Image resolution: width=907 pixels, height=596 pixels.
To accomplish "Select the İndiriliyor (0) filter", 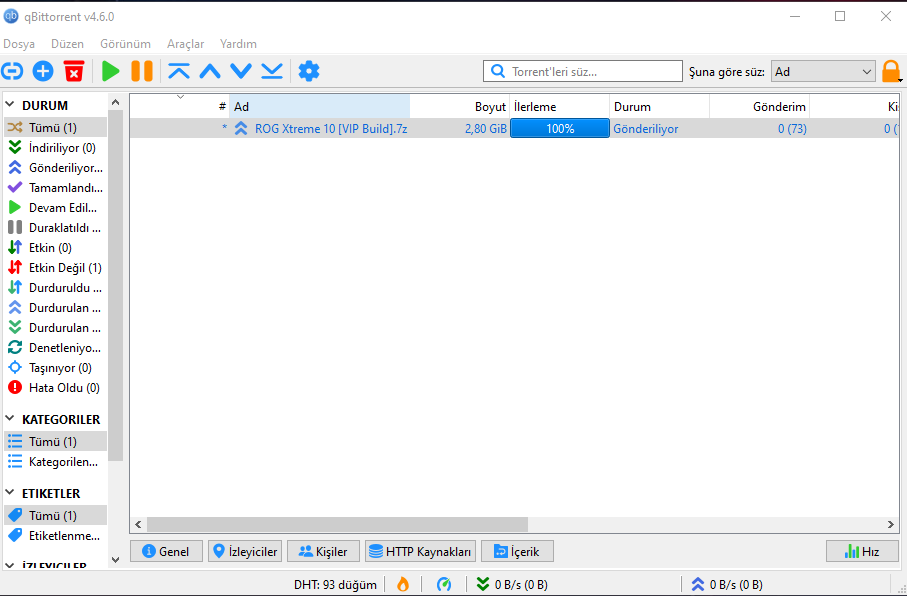I will click(x=55, y=148).
